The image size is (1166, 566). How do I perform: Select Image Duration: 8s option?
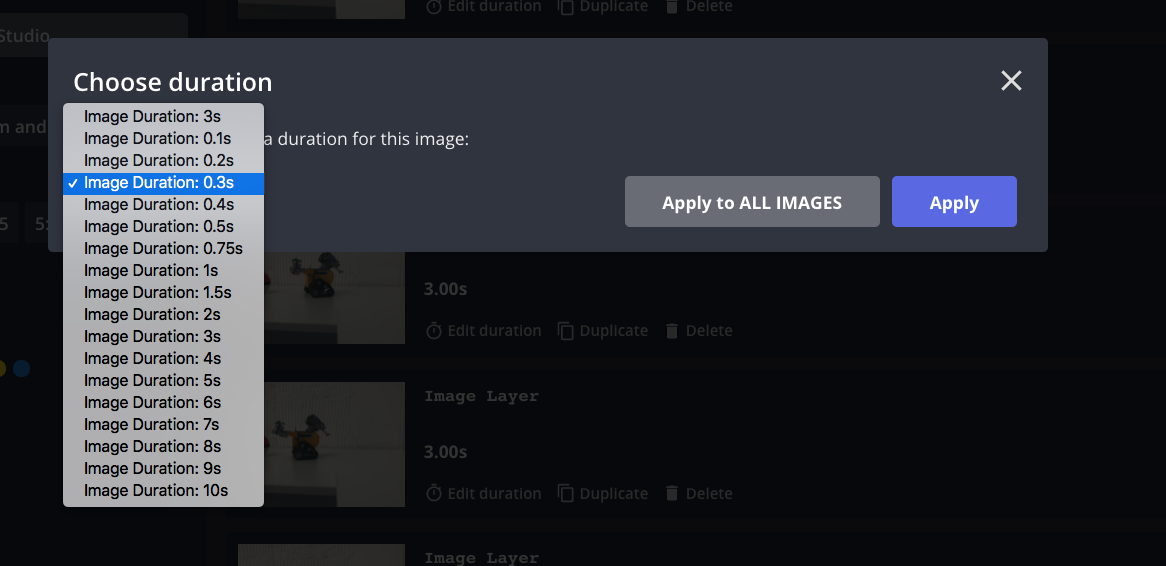pos(164,446)
